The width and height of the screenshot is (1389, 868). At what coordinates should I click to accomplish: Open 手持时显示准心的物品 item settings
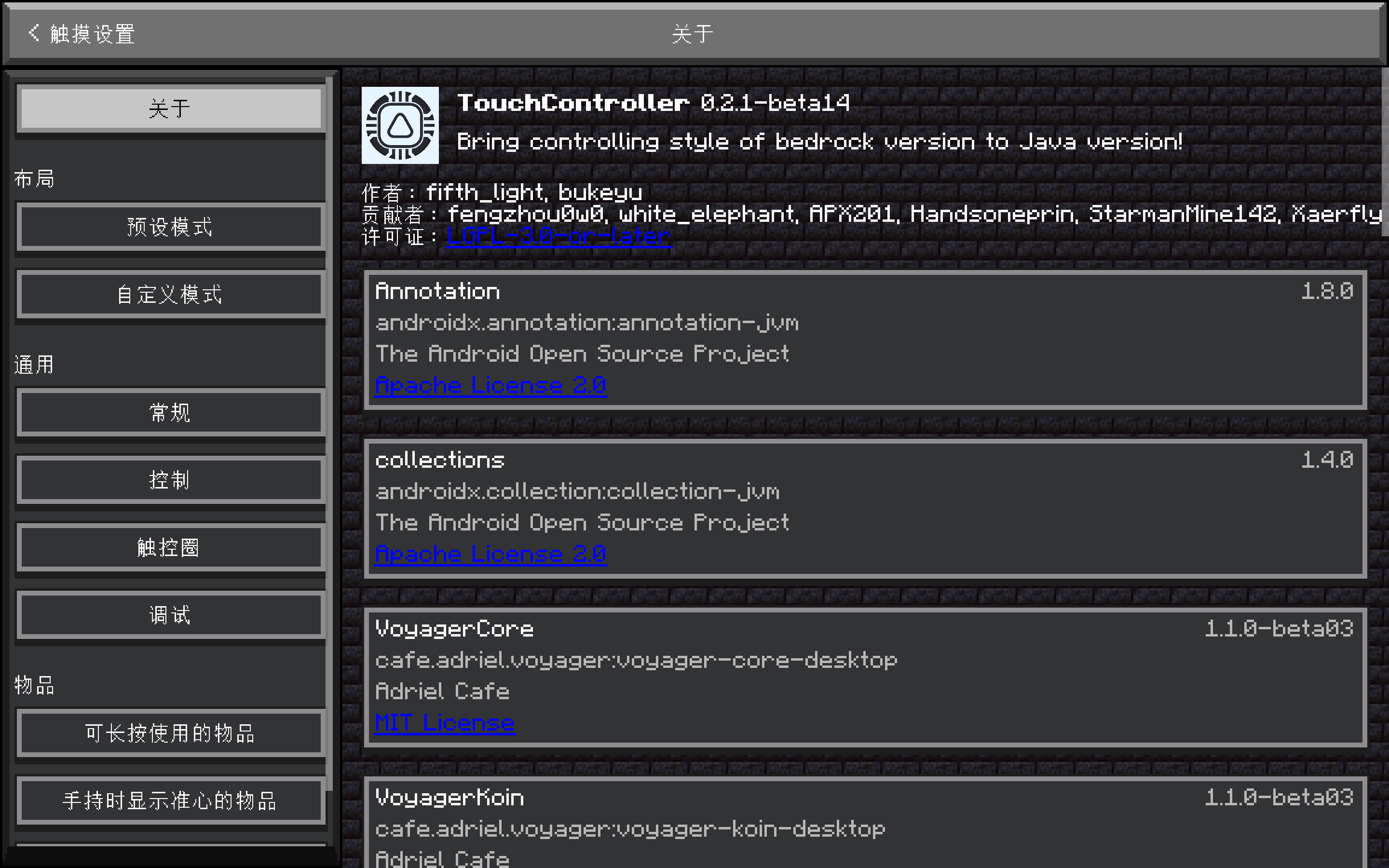[x=170, y=800]
